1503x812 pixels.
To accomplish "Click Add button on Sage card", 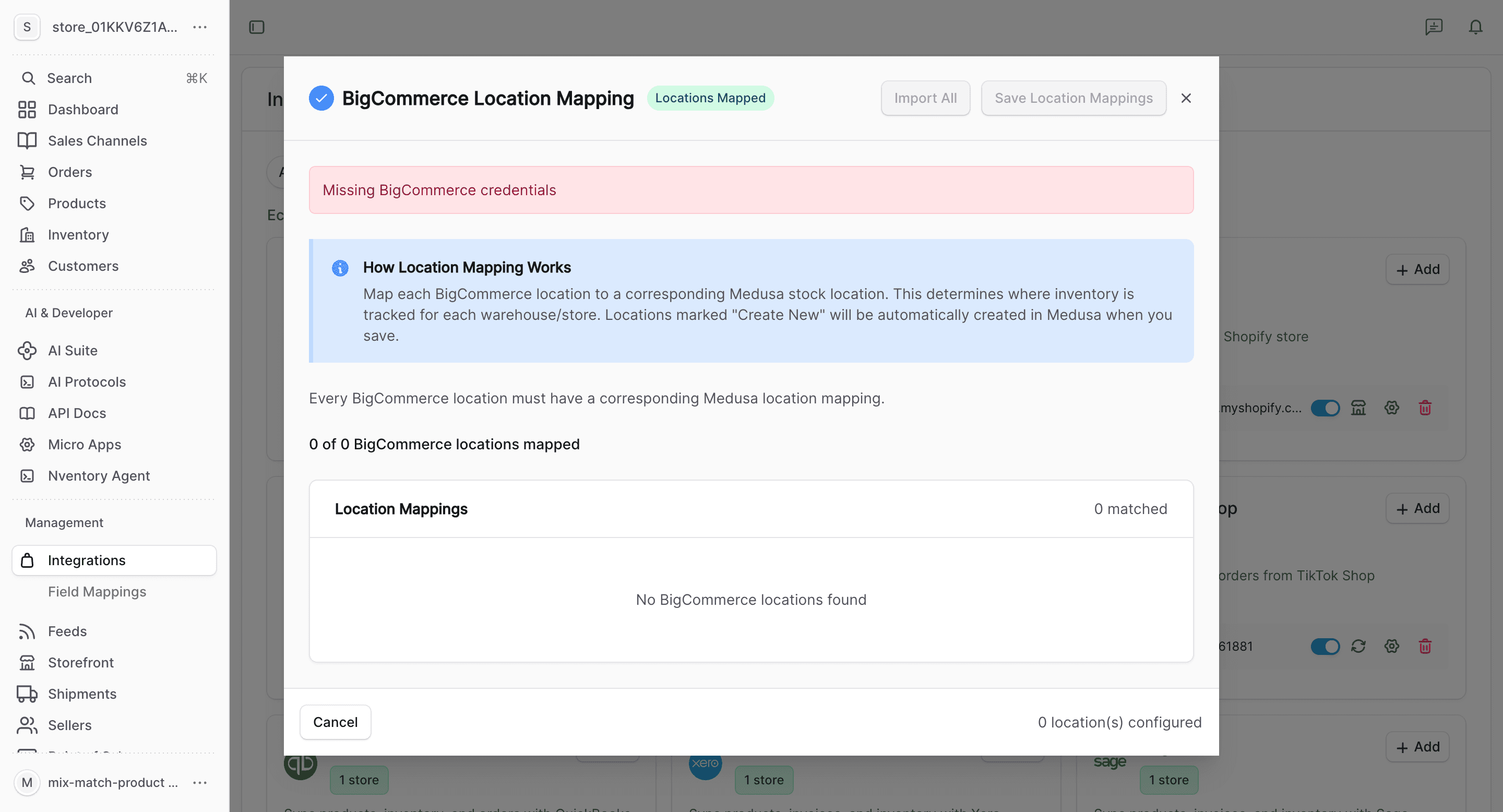I will pos(1418,747).
